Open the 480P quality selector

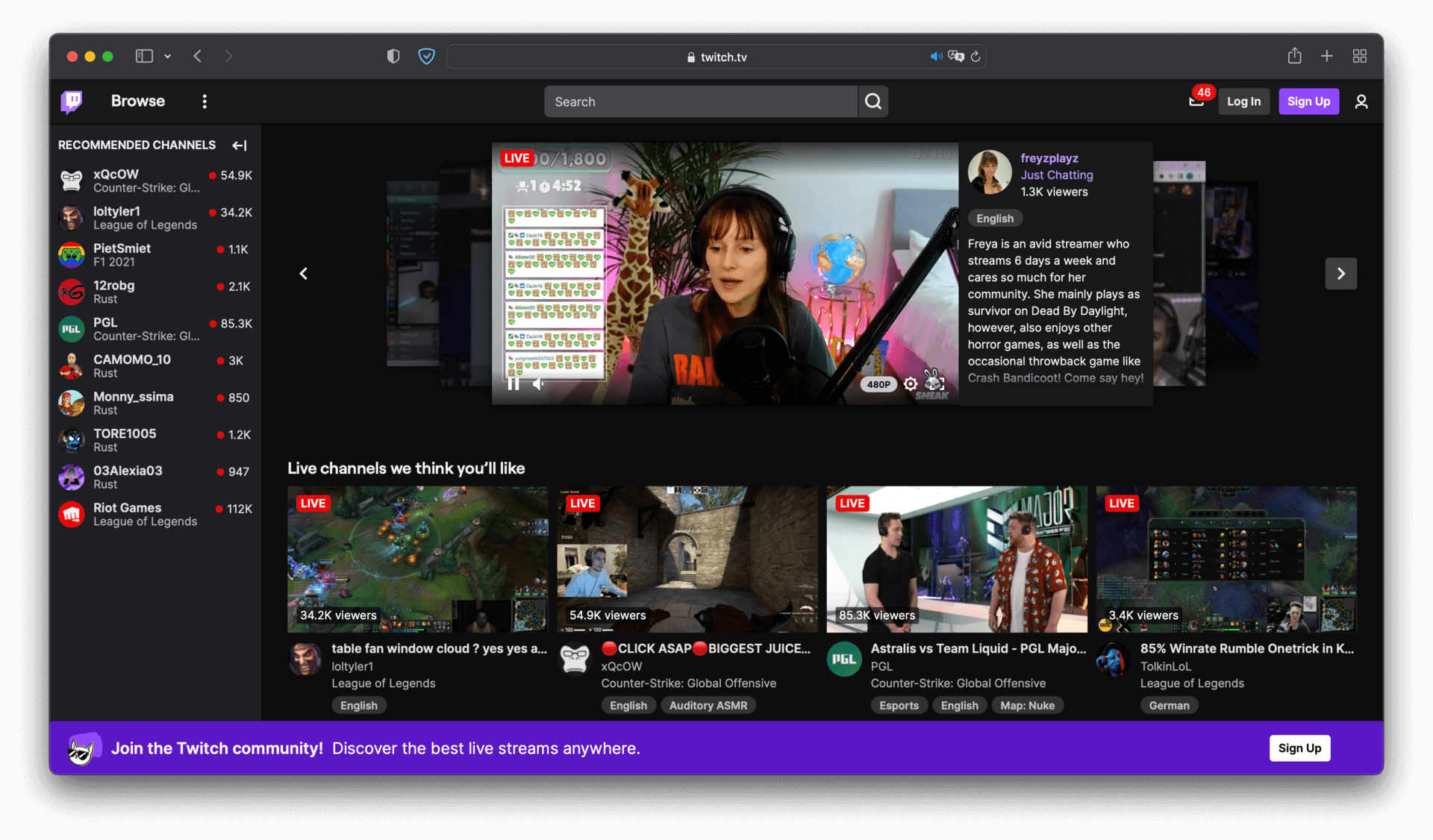click(878, 384)
